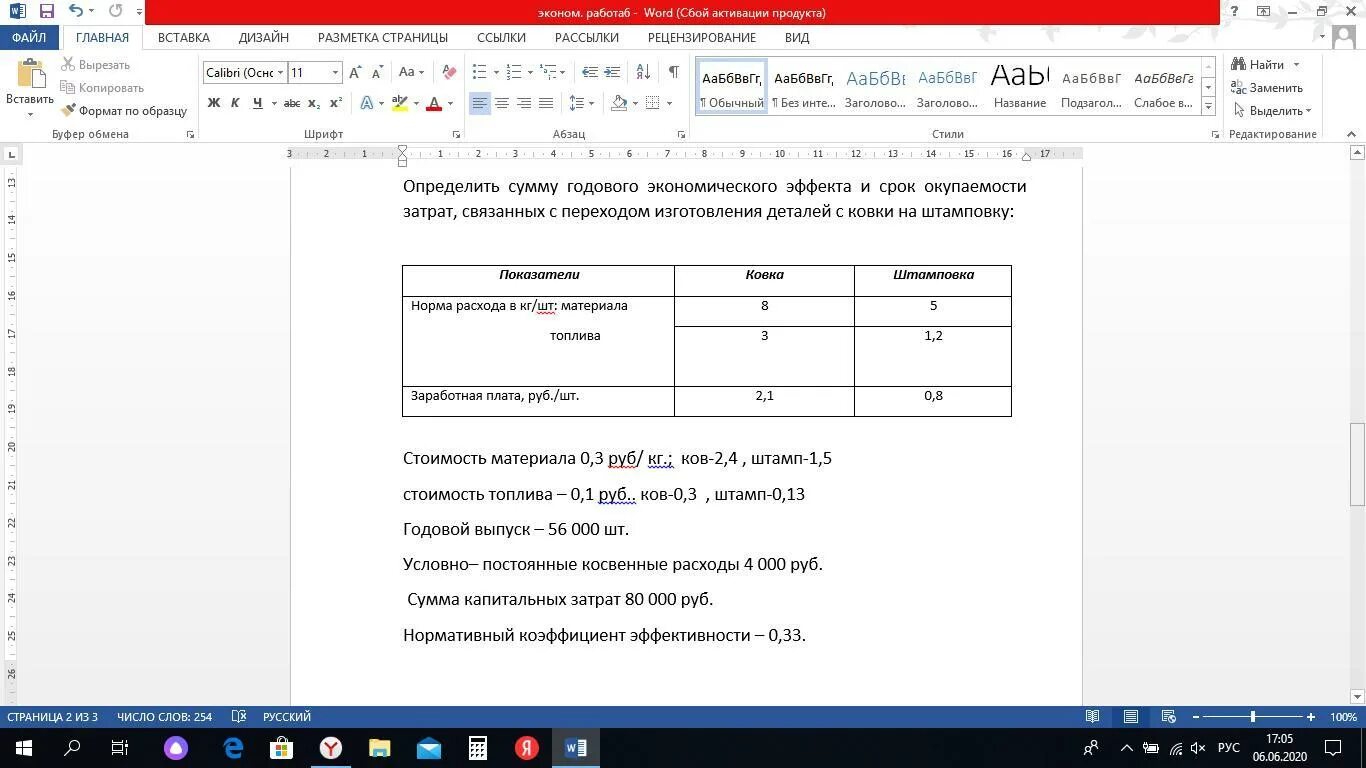Click Заменить to replace text

[x=1269, y=88]
